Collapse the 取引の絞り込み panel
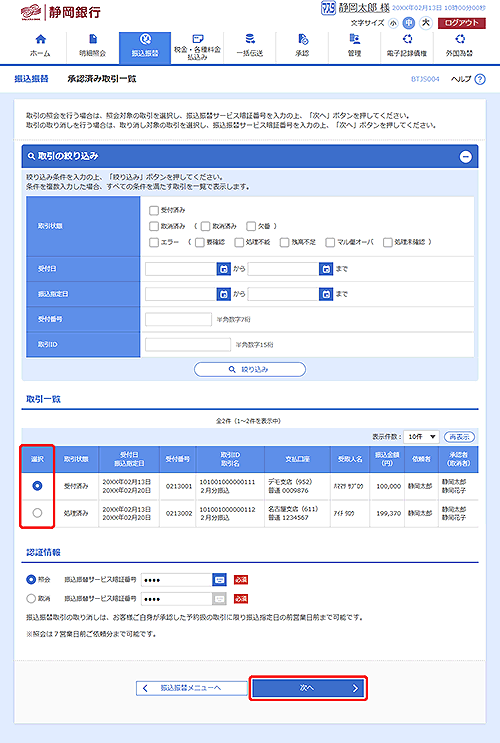500x743 pixels. point(465,157)
